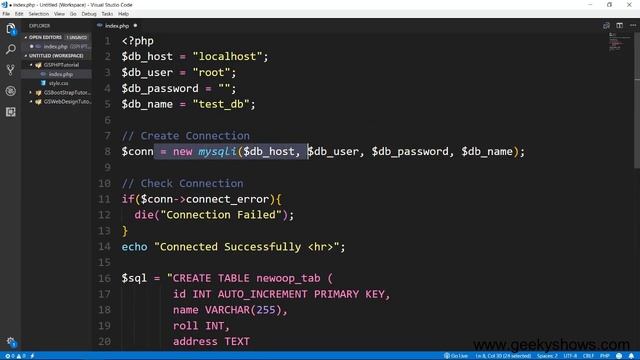The width and height of the screenshot is (640, 360).
Task: Open the Debug view in the activity bar
Action: pos(11,91)
